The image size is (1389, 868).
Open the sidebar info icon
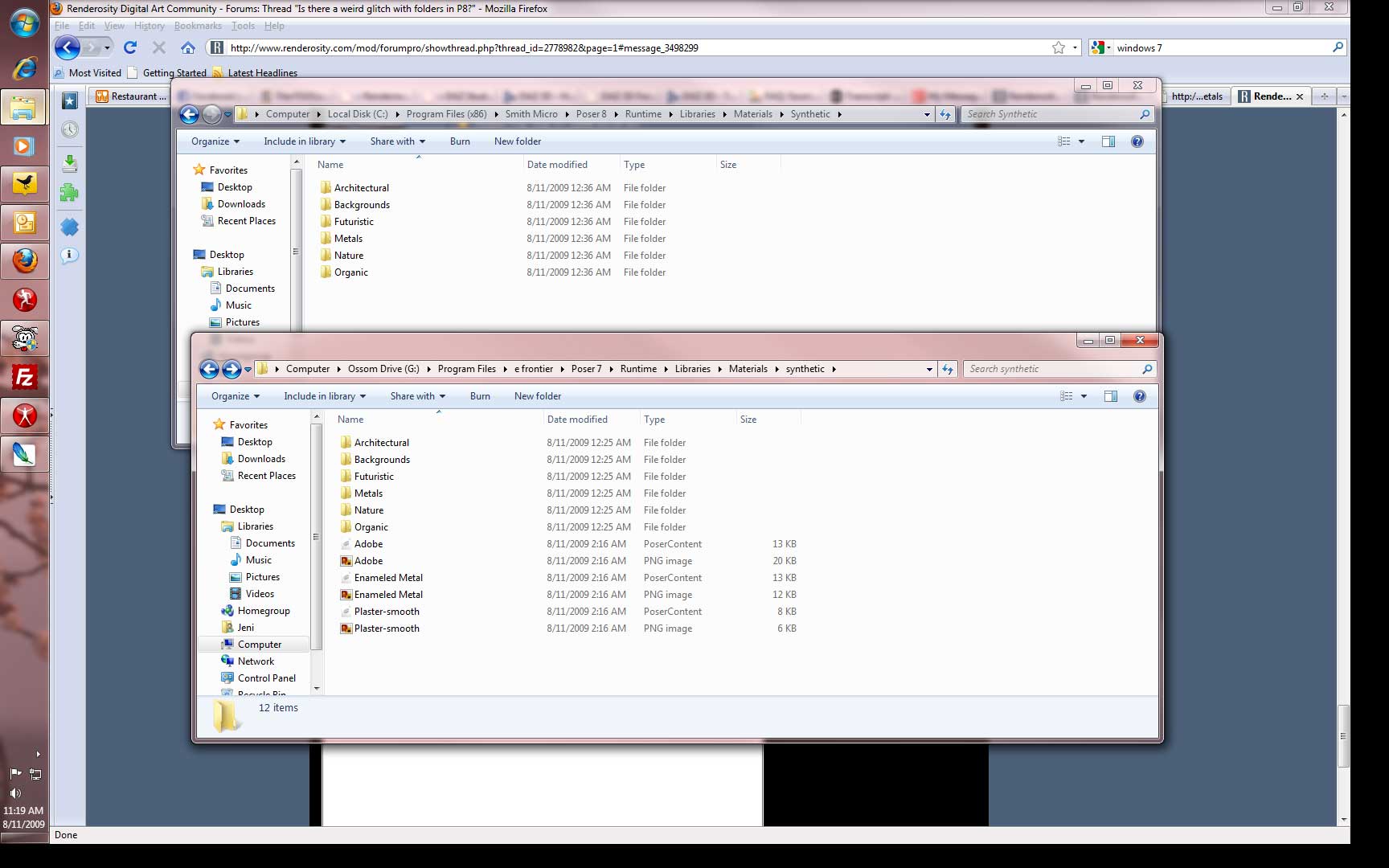pyautogui.click(x=70, y=256)
